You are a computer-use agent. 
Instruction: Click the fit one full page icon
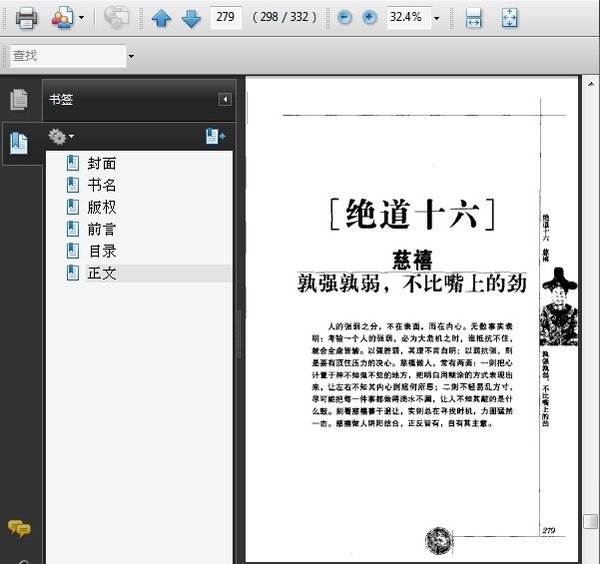pos(509,17)
